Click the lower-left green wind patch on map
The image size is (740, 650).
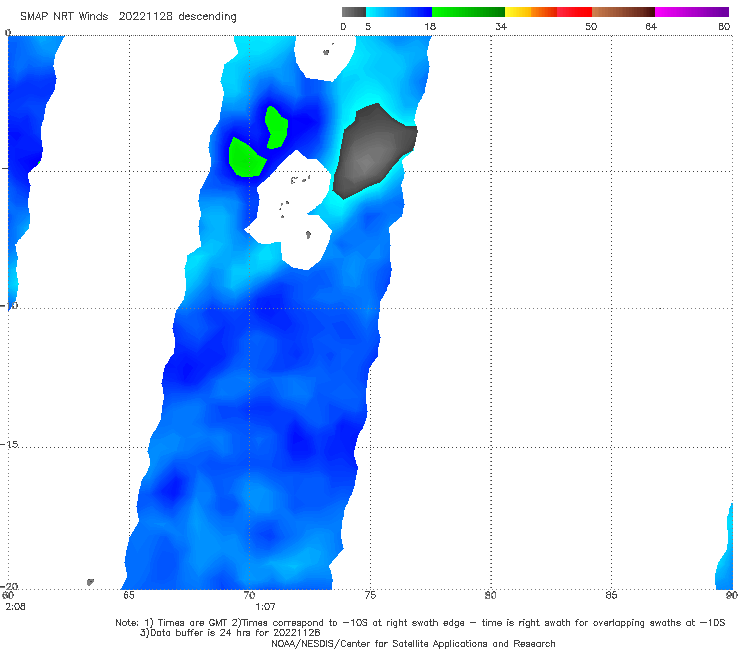[x=246, y=159]
